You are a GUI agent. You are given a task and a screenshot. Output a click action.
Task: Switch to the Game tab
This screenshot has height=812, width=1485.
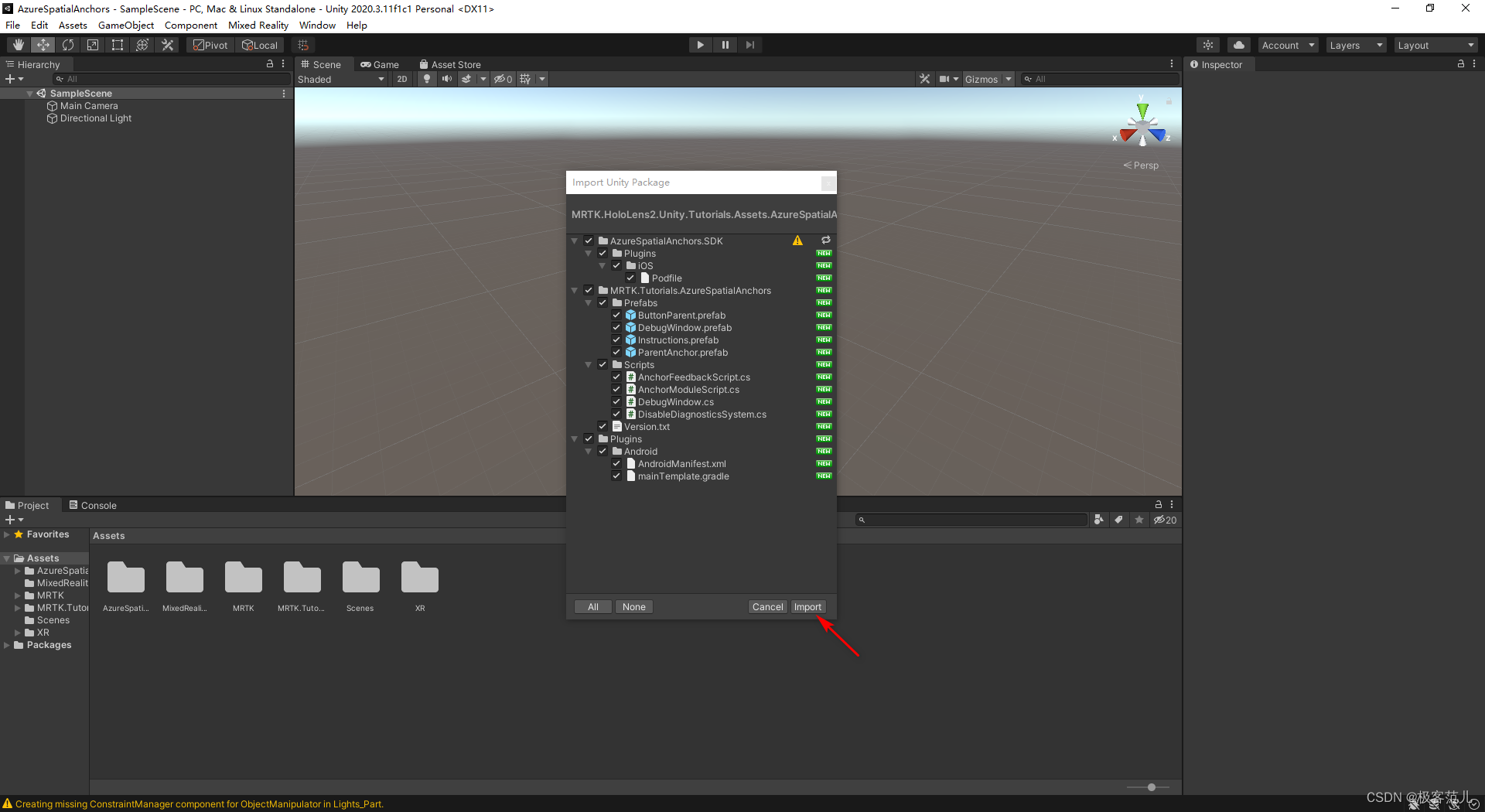[380, 64]
